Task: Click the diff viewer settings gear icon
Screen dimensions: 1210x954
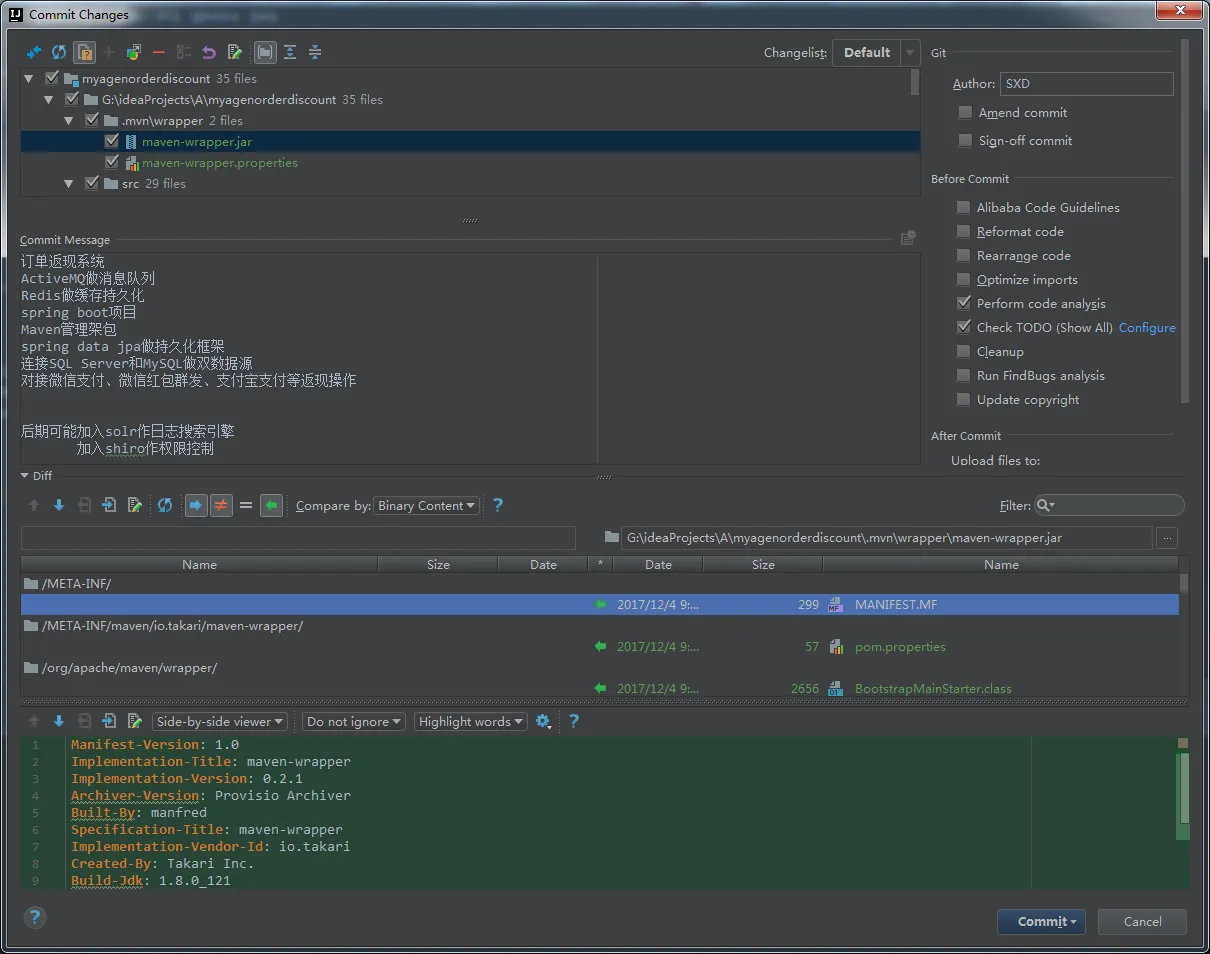Action: click(543, 721)
